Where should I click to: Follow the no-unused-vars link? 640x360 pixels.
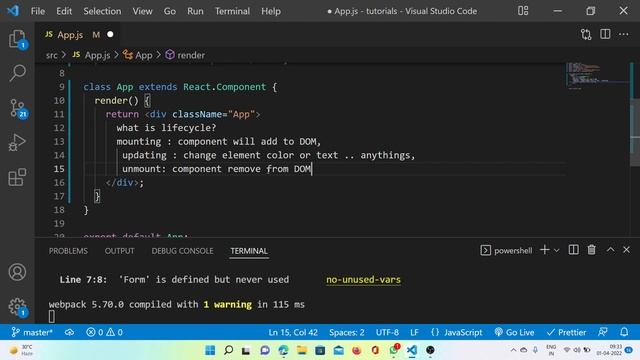coord(363,280)
